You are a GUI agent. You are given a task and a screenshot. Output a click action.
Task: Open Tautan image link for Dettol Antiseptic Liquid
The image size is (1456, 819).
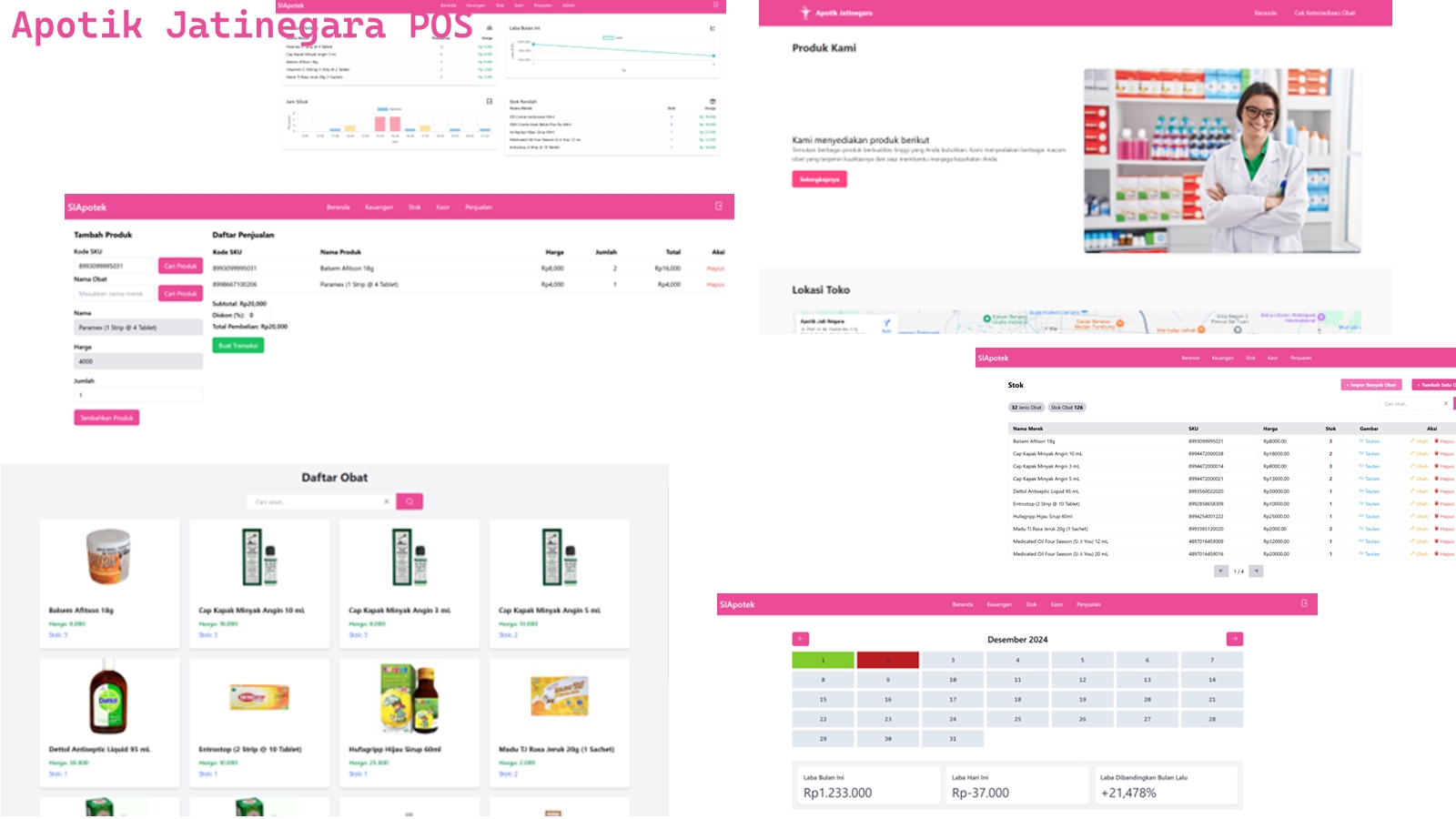click(1370, 491)
